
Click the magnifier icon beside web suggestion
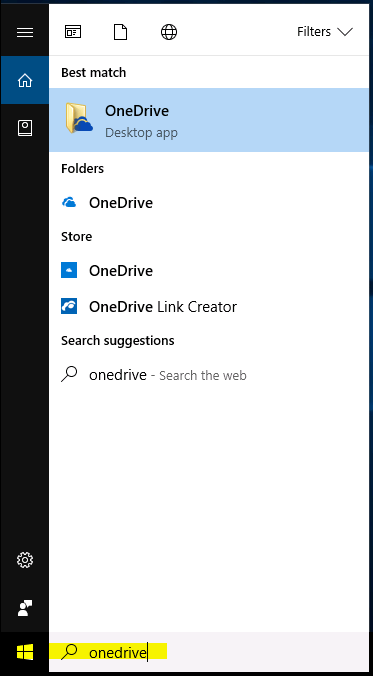point(69,374)
